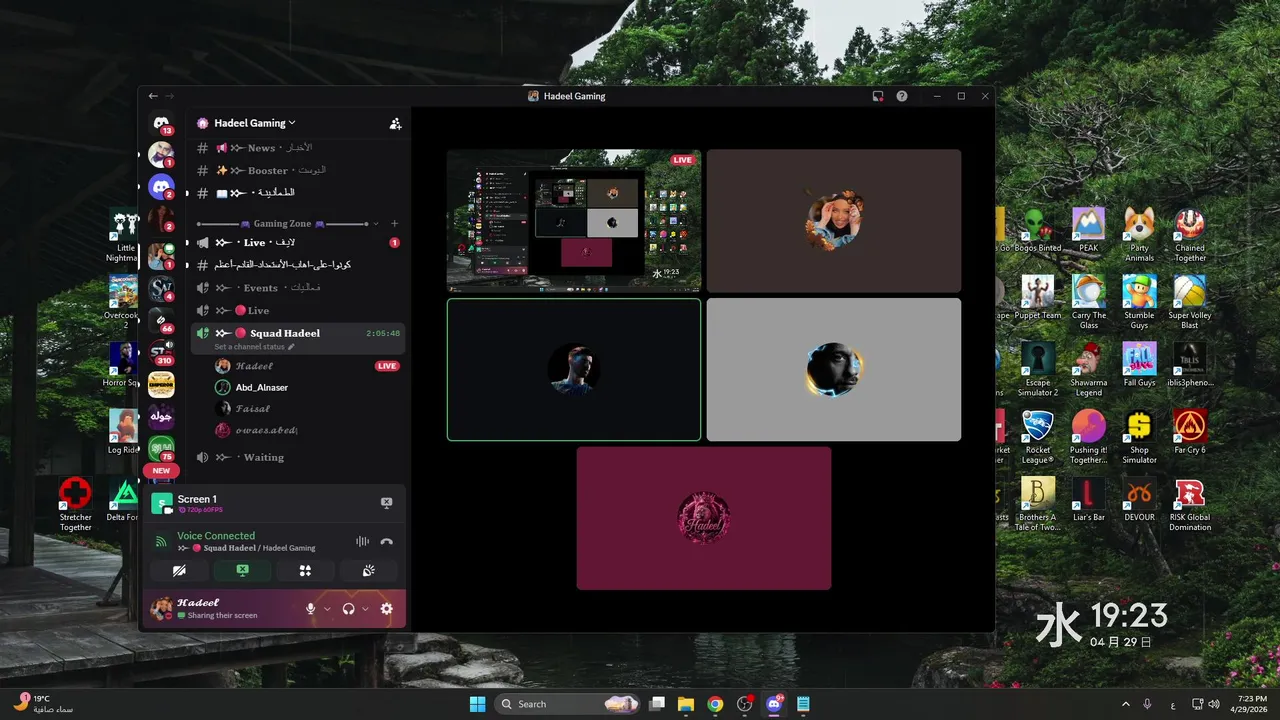Viewport: 1280px width, 720px height.
Task: Open the Live announcement channel with one mention
Action: coord(300,243)
